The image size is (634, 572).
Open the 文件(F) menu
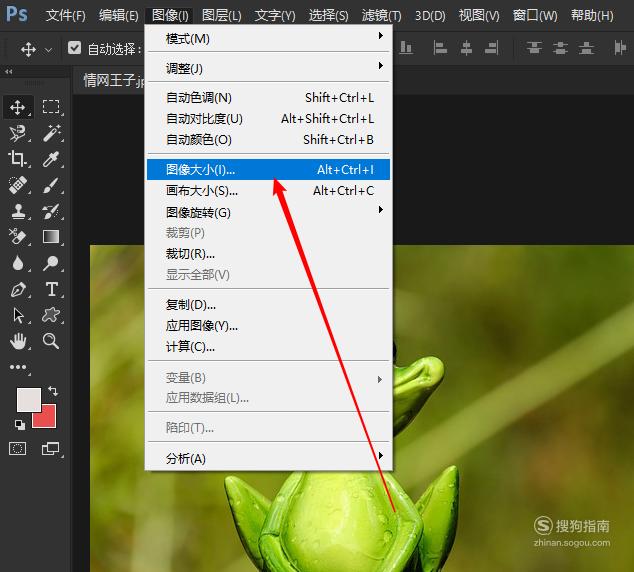tap(66, 16)
